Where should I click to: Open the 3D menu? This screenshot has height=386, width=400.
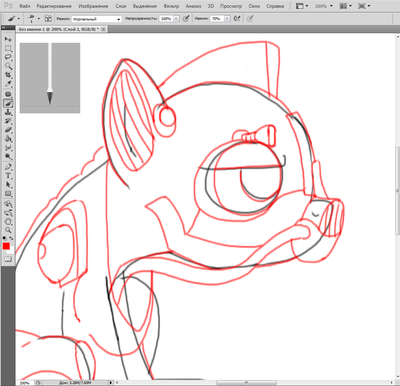point(211,6)
